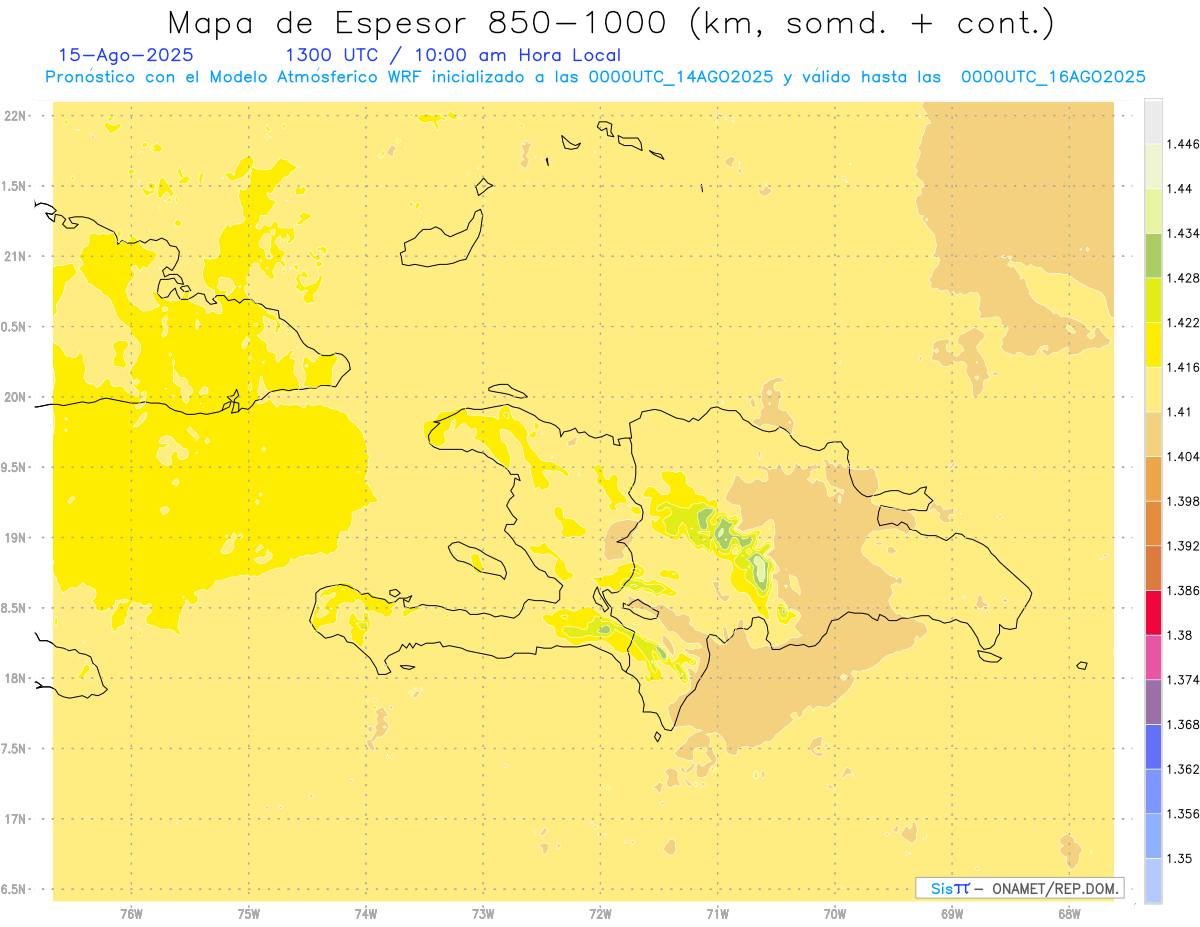1200x927 pixels.
Task: Click the "ONAMET/REP.DOM." credit label
Action: click(1053, 888)
